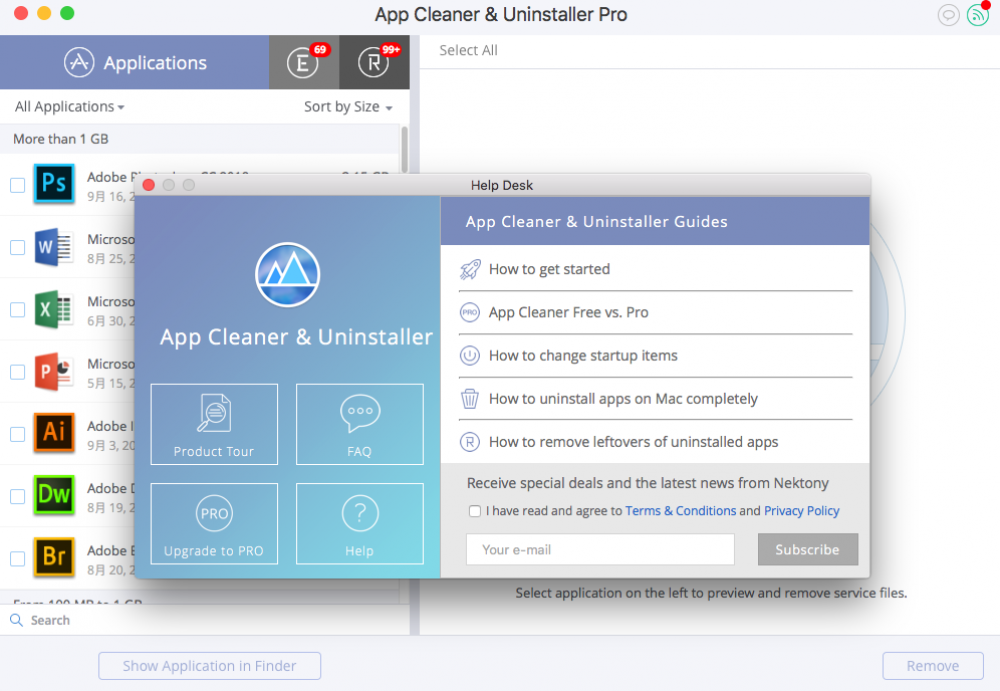
Task: Click the search magnifier icon
Action: coord(17,620)
